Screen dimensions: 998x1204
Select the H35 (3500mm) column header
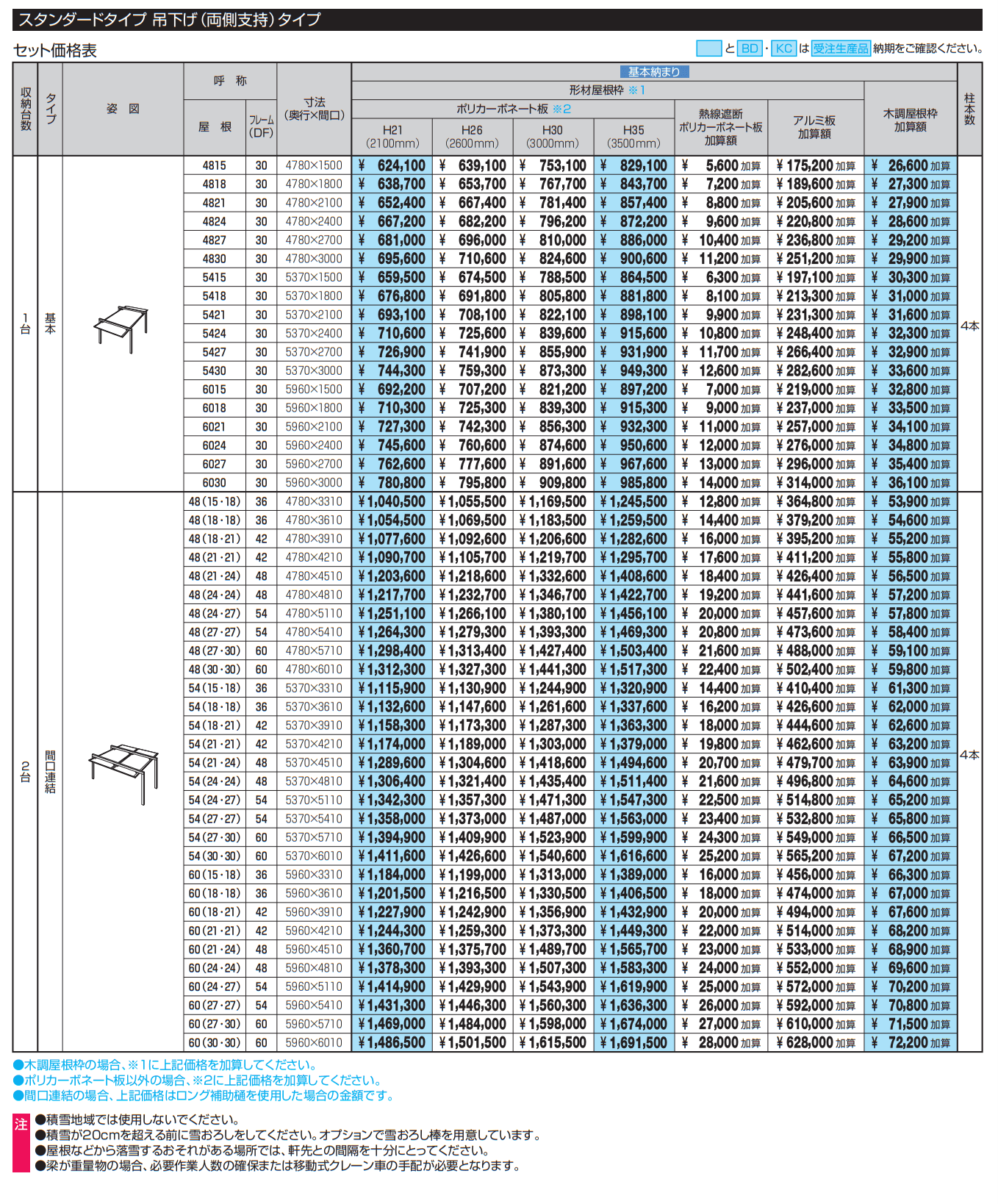[x=633, y=137]
